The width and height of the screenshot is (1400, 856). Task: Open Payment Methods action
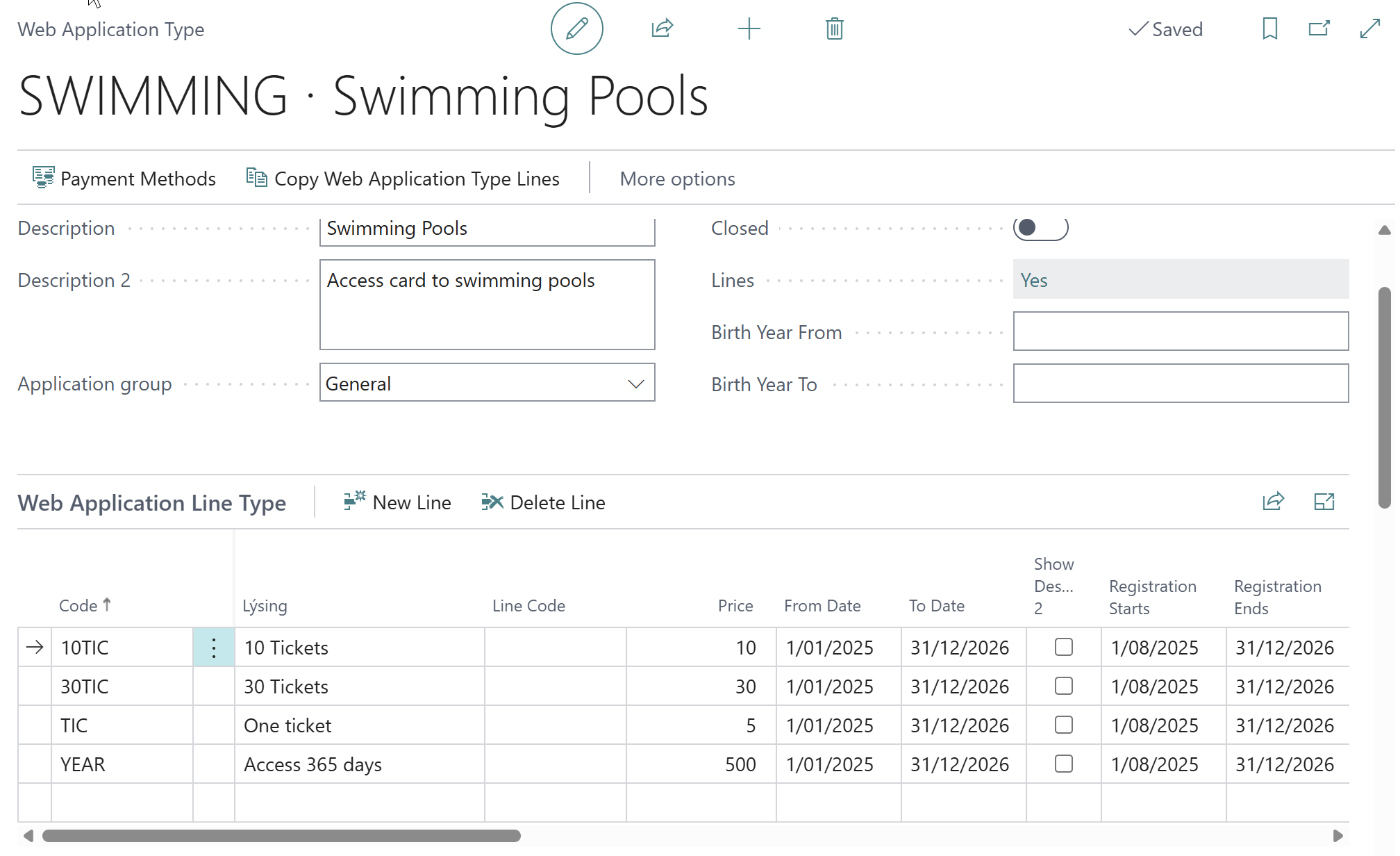(124, 179)
